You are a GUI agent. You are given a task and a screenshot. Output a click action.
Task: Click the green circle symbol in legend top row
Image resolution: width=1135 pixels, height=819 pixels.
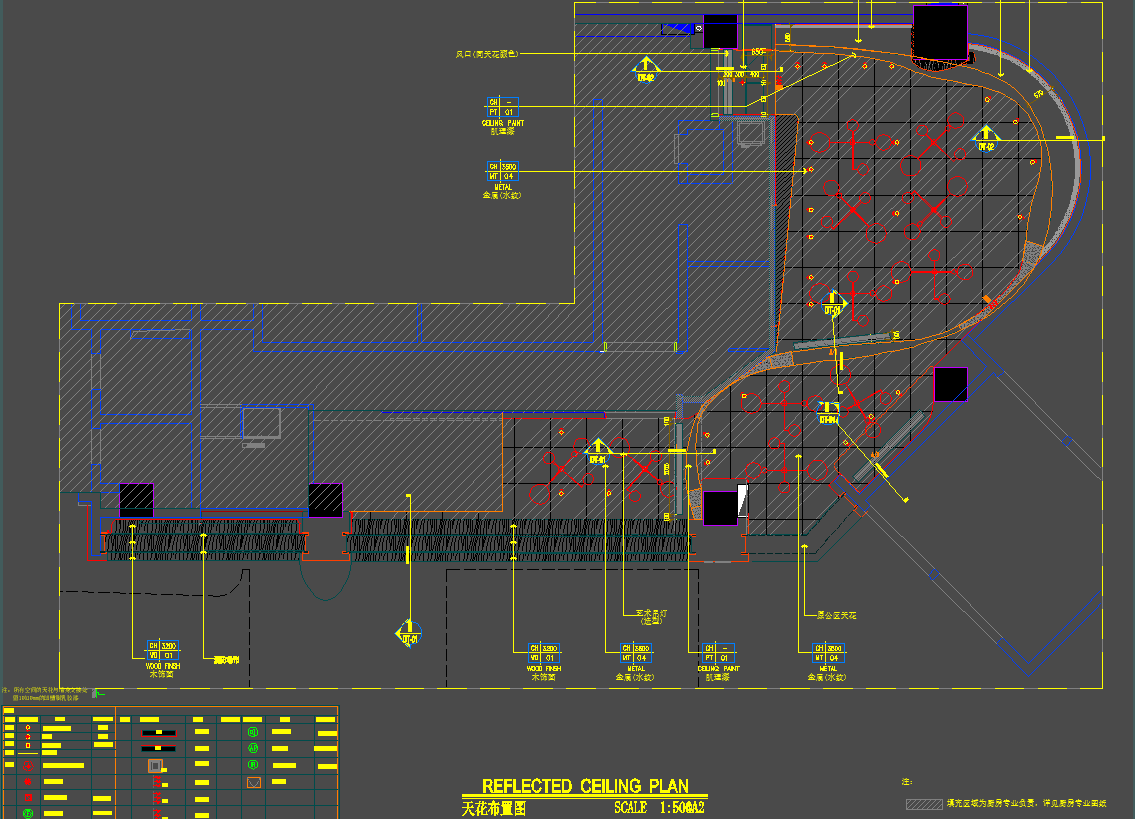point(253,732)
